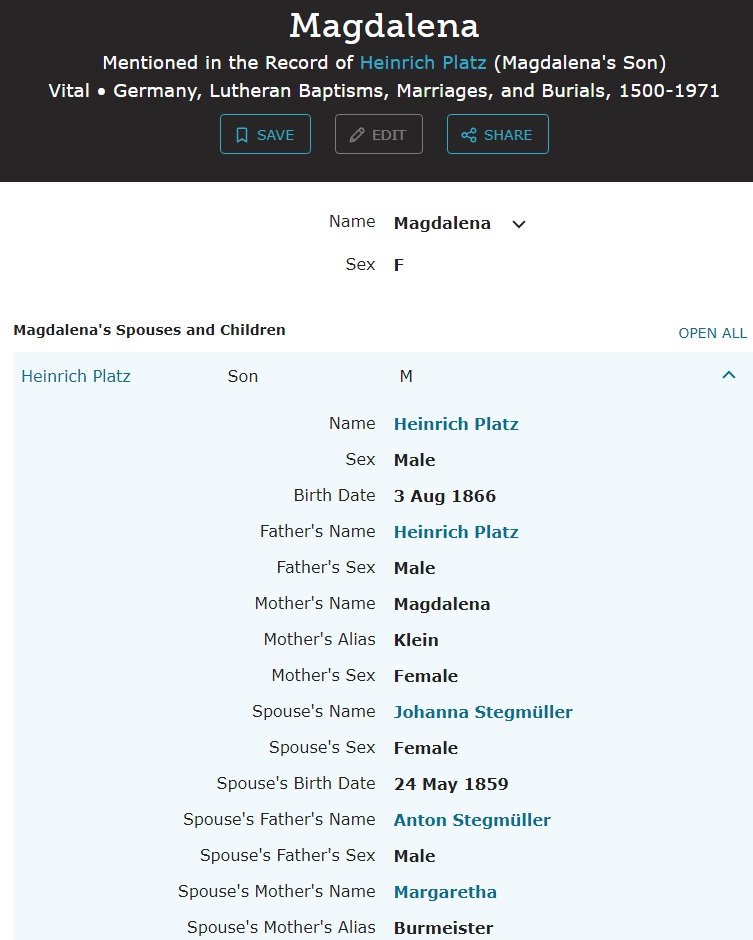This screenshot has width=753, height=940.
Task: Open spouse Johanna Stegmüller link
Action: [x=483, y=712]
